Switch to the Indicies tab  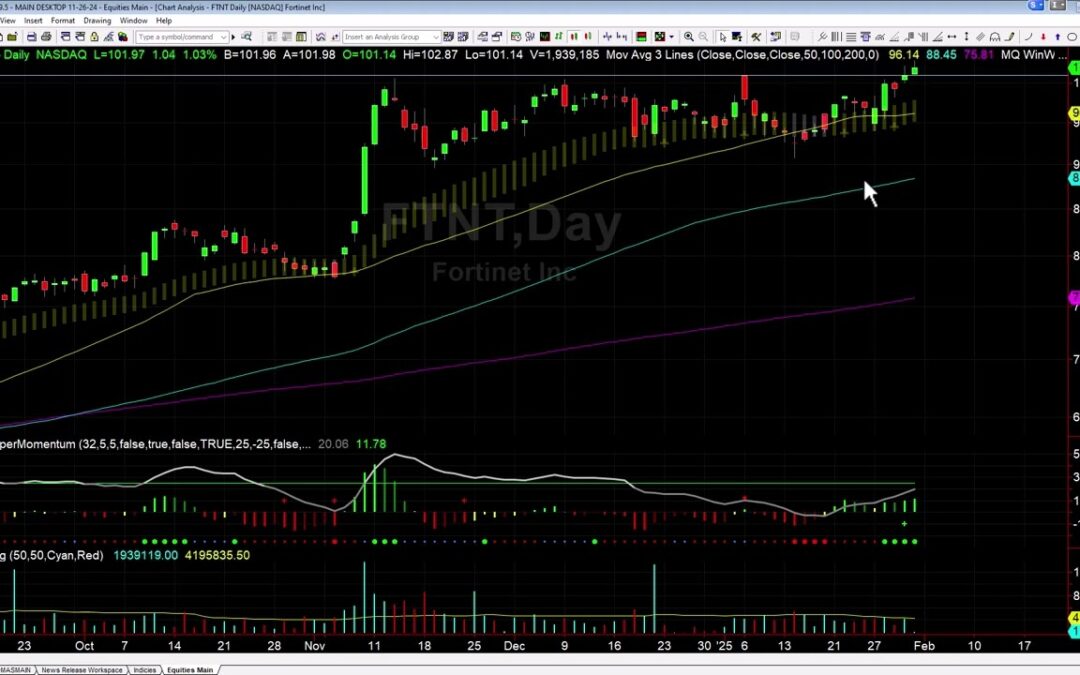145,670
